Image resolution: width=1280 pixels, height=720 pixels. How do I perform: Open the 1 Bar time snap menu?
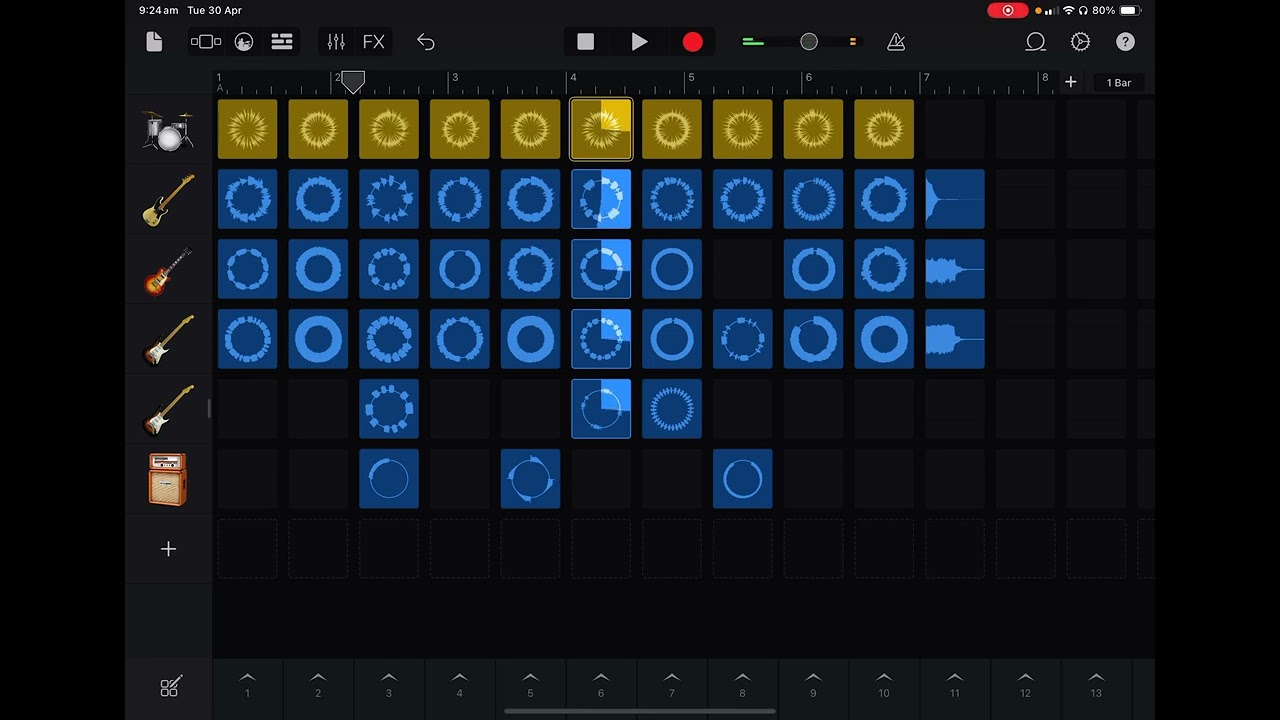[x=1119, y=83]
